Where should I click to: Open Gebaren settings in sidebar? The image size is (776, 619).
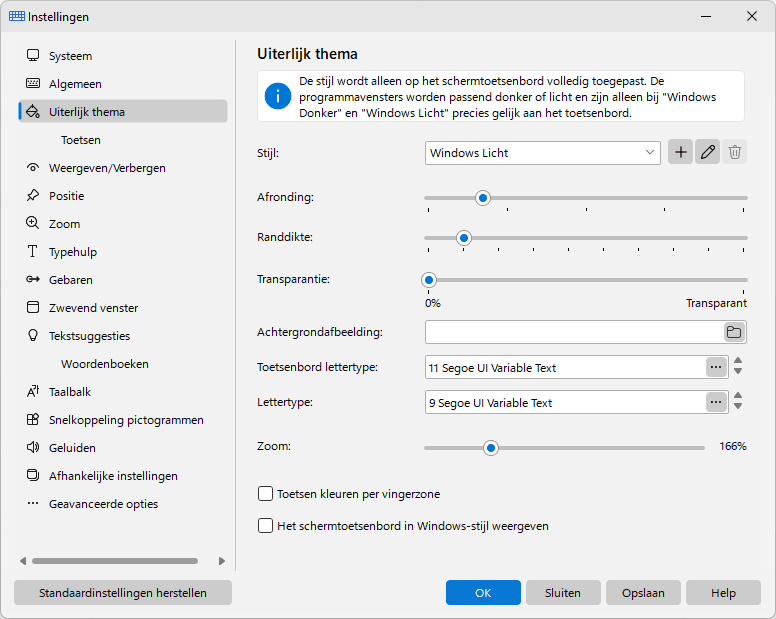(x=123, y=280)
